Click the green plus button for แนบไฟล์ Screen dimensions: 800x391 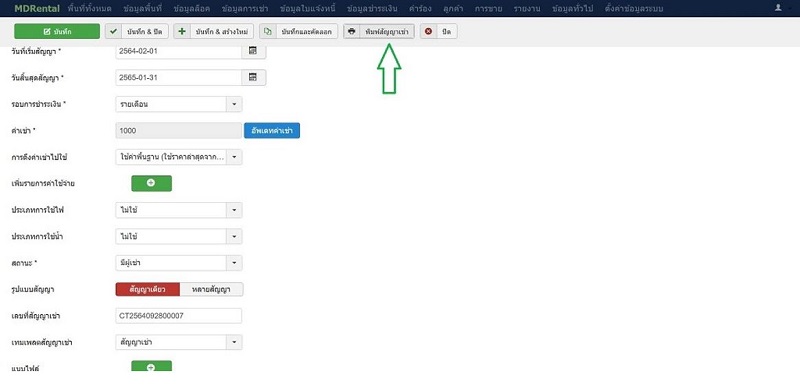tap(152, 366)
